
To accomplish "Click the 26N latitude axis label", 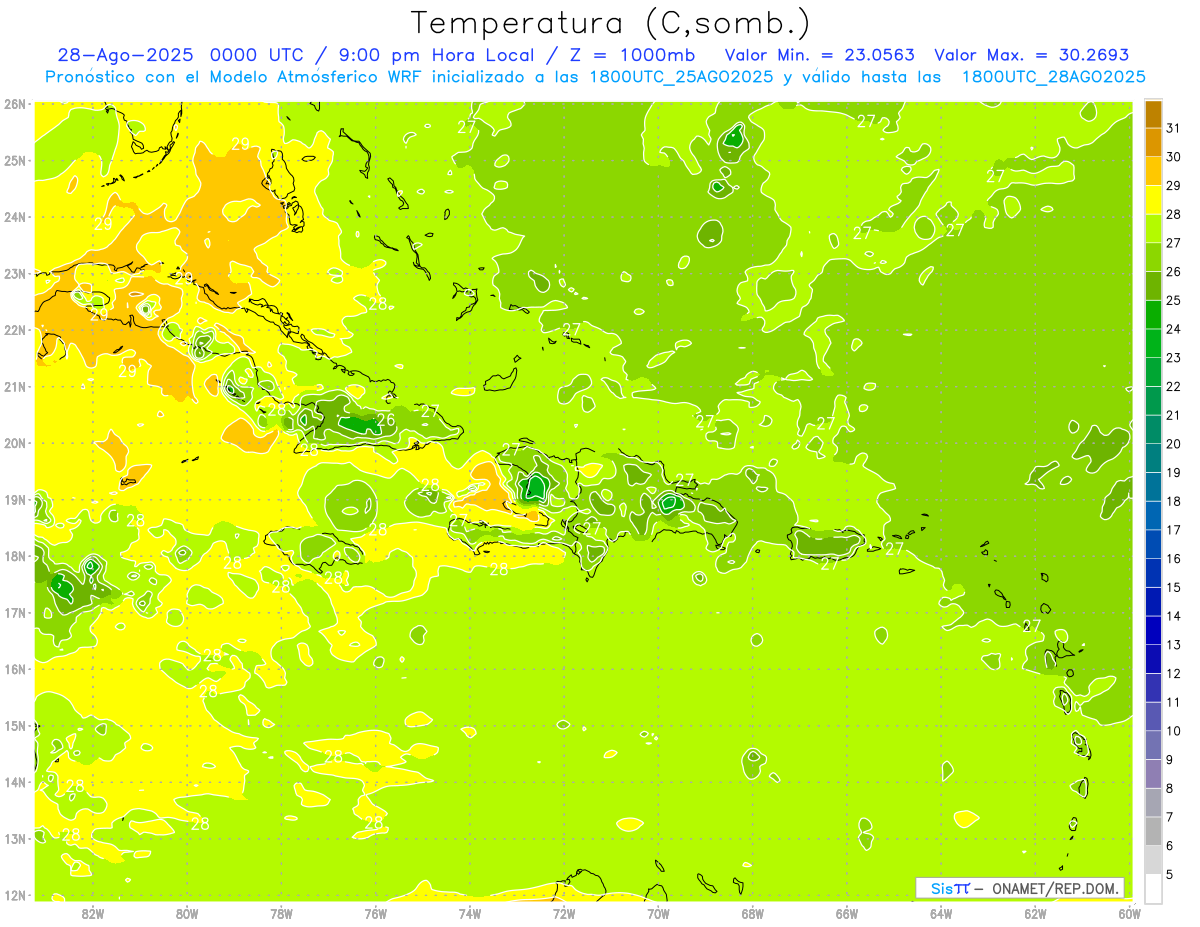I will (x=15, y=104).
